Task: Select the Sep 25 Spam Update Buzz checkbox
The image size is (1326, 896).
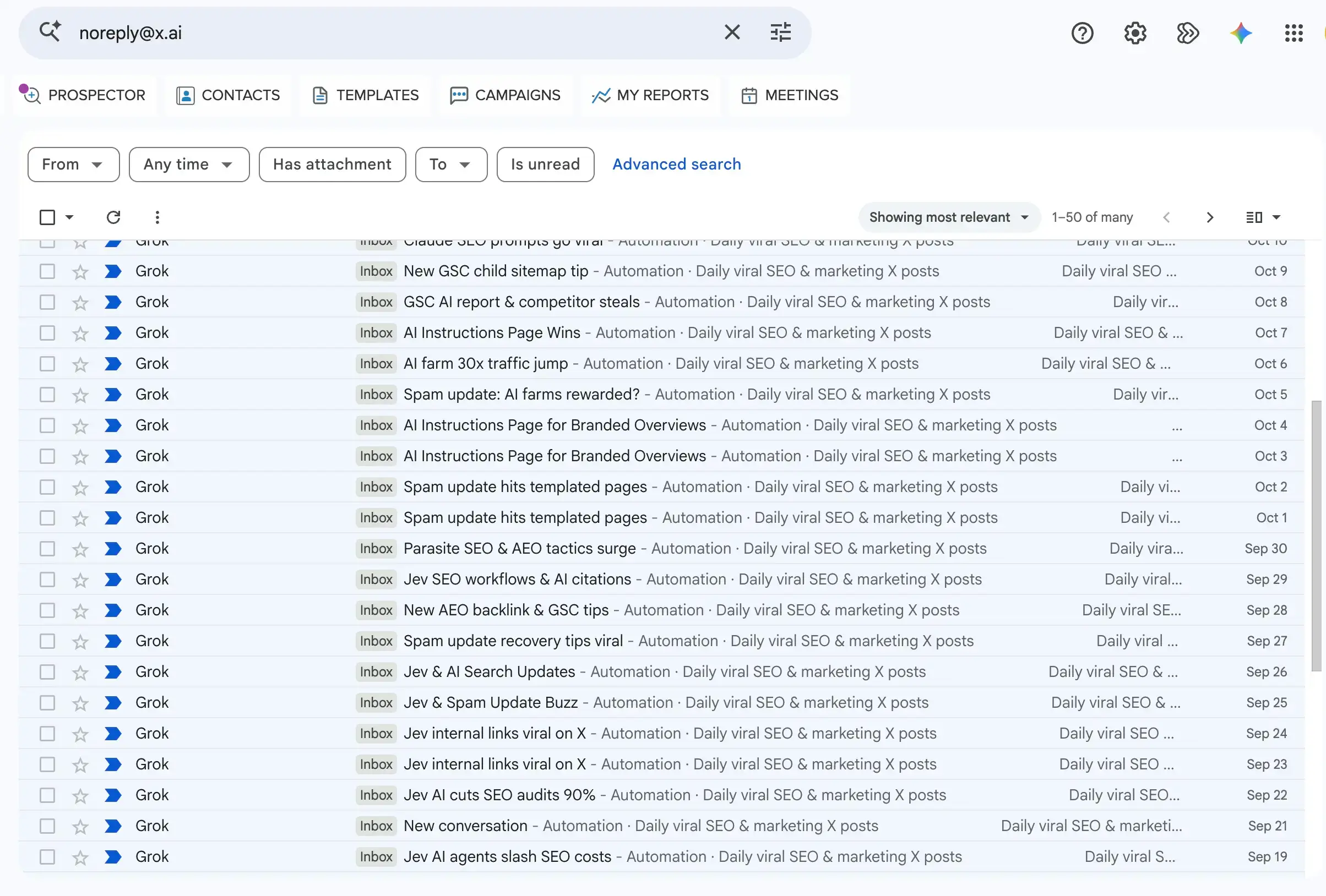Action: click(47, 703)
